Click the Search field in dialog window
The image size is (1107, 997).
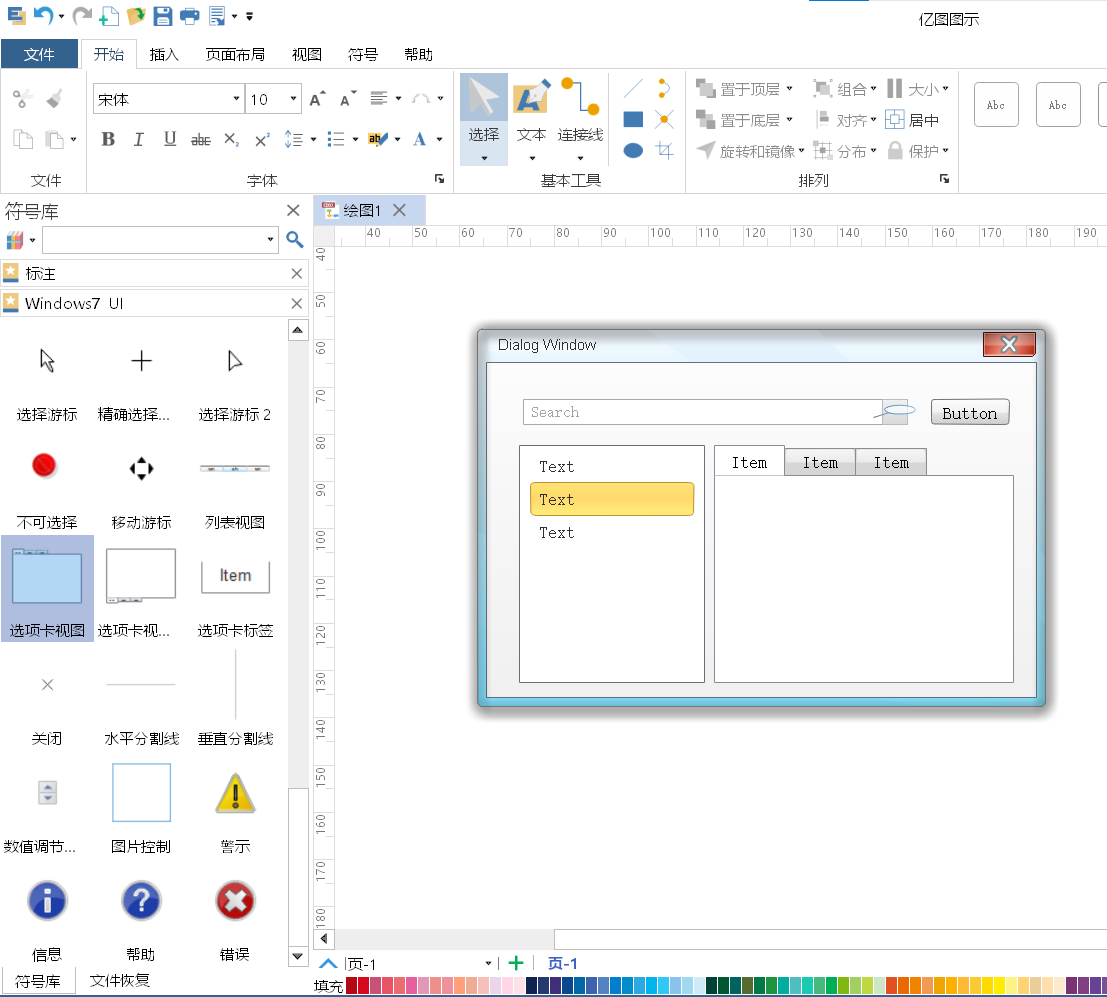pyautogui.click(x=700, y=412)
